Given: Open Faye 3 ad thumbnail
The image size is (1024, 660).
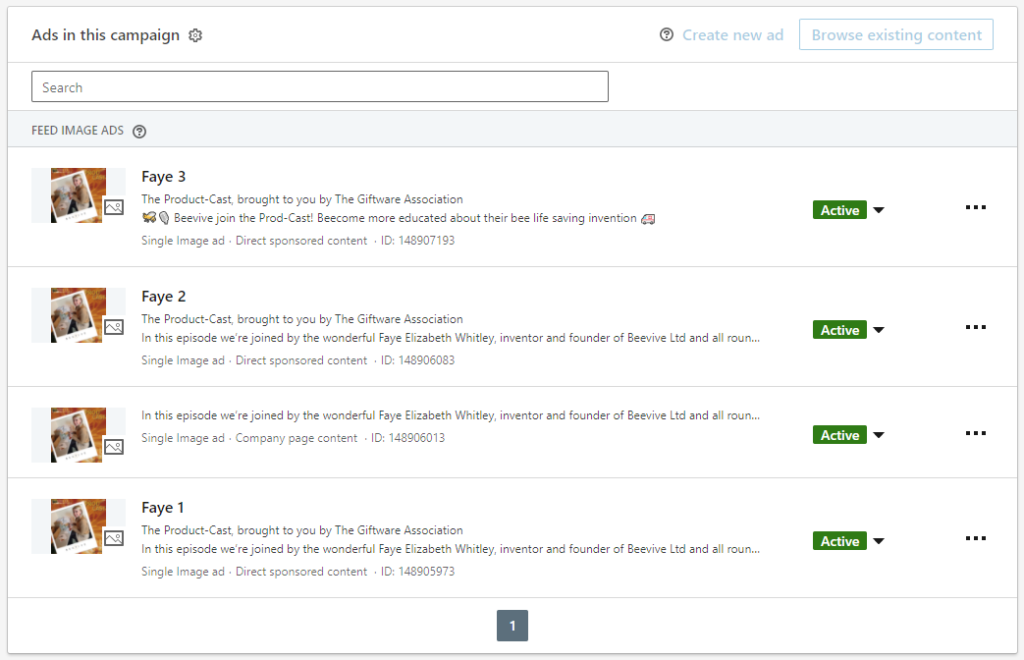Looking at the screenshot, I should tap(78, 196).
